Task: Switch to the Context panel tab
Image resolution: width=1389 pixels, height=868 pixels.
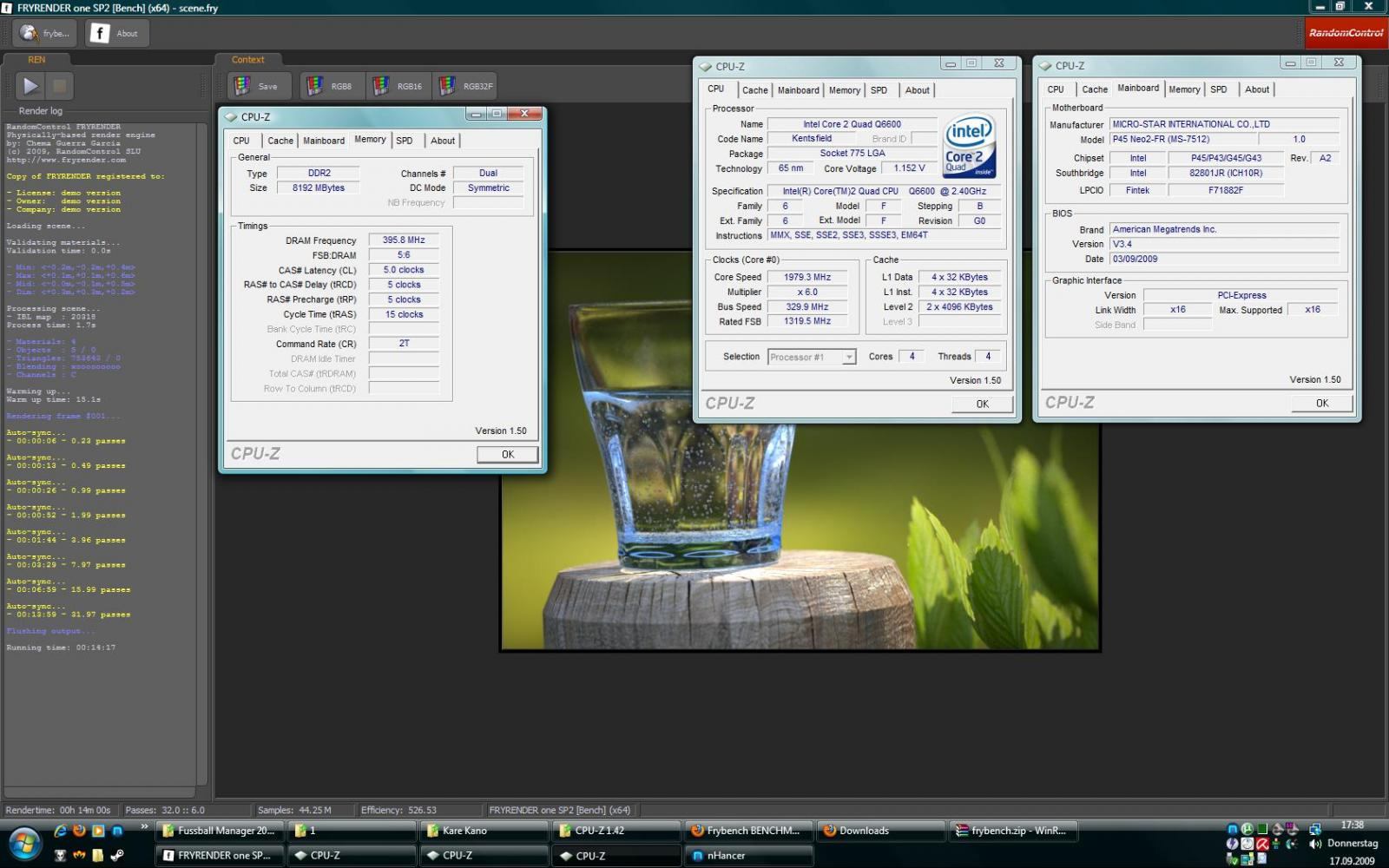Action: [x=247, y=59]
